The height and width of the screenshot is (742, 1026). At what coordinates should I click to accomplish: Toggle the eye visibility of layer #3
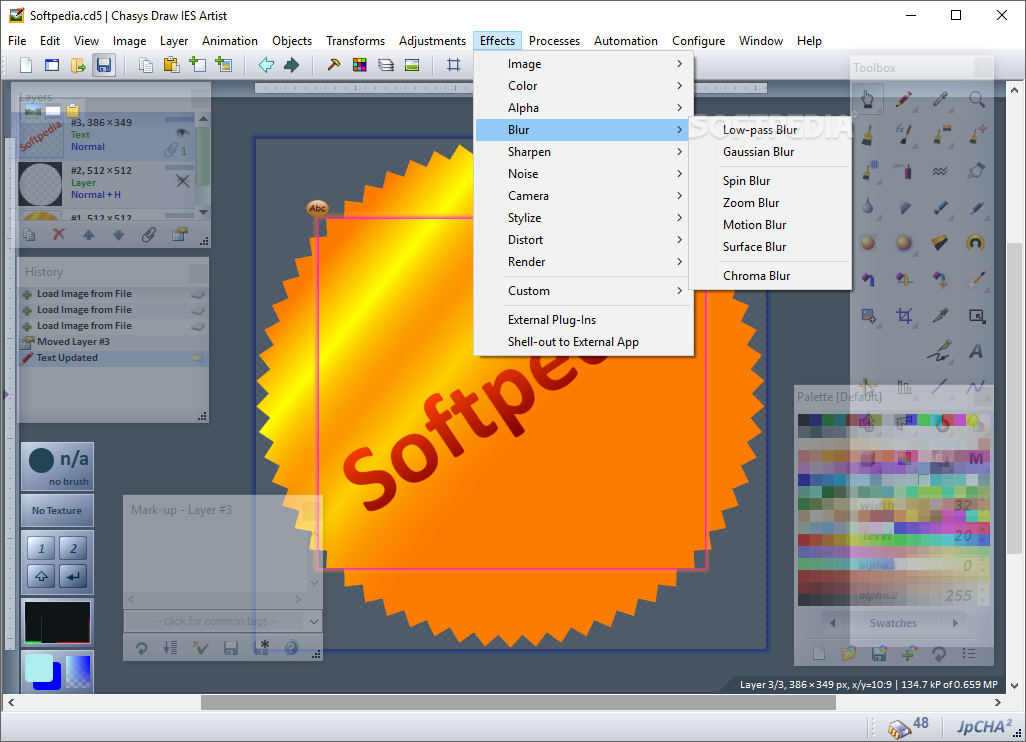(183, 133)
